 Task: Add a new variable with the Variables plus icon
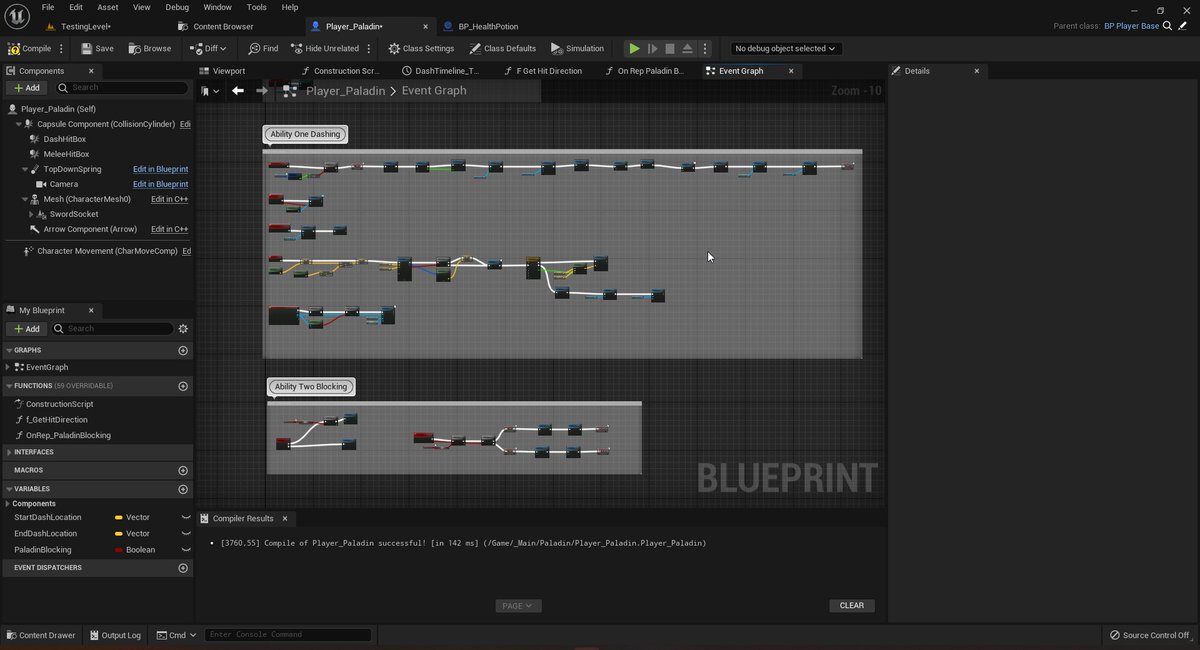click(183, 489)
